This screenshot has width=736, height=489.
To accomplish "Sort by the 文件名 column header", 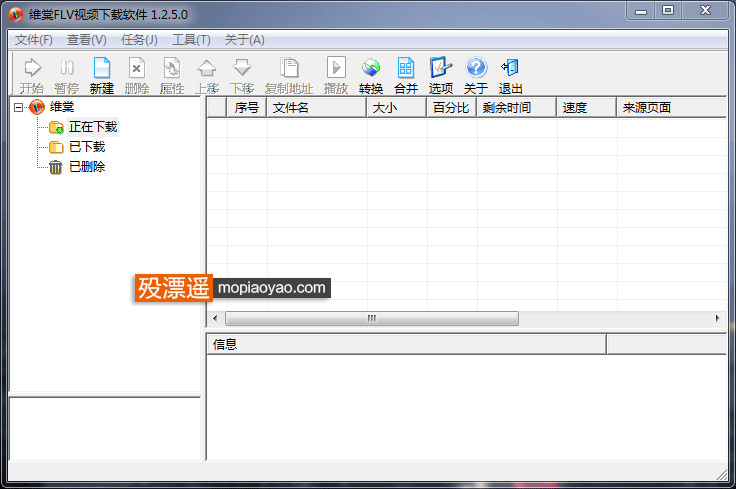I will coord(317,107).
